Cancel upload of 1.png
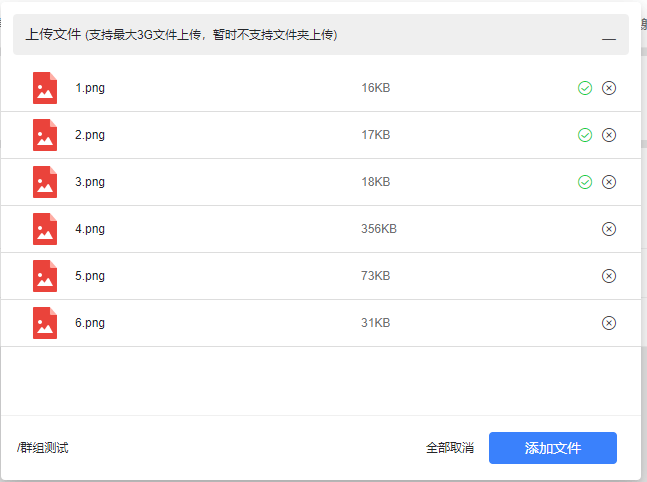This screenshot has width=647, height=482. [x=609, y=88]
